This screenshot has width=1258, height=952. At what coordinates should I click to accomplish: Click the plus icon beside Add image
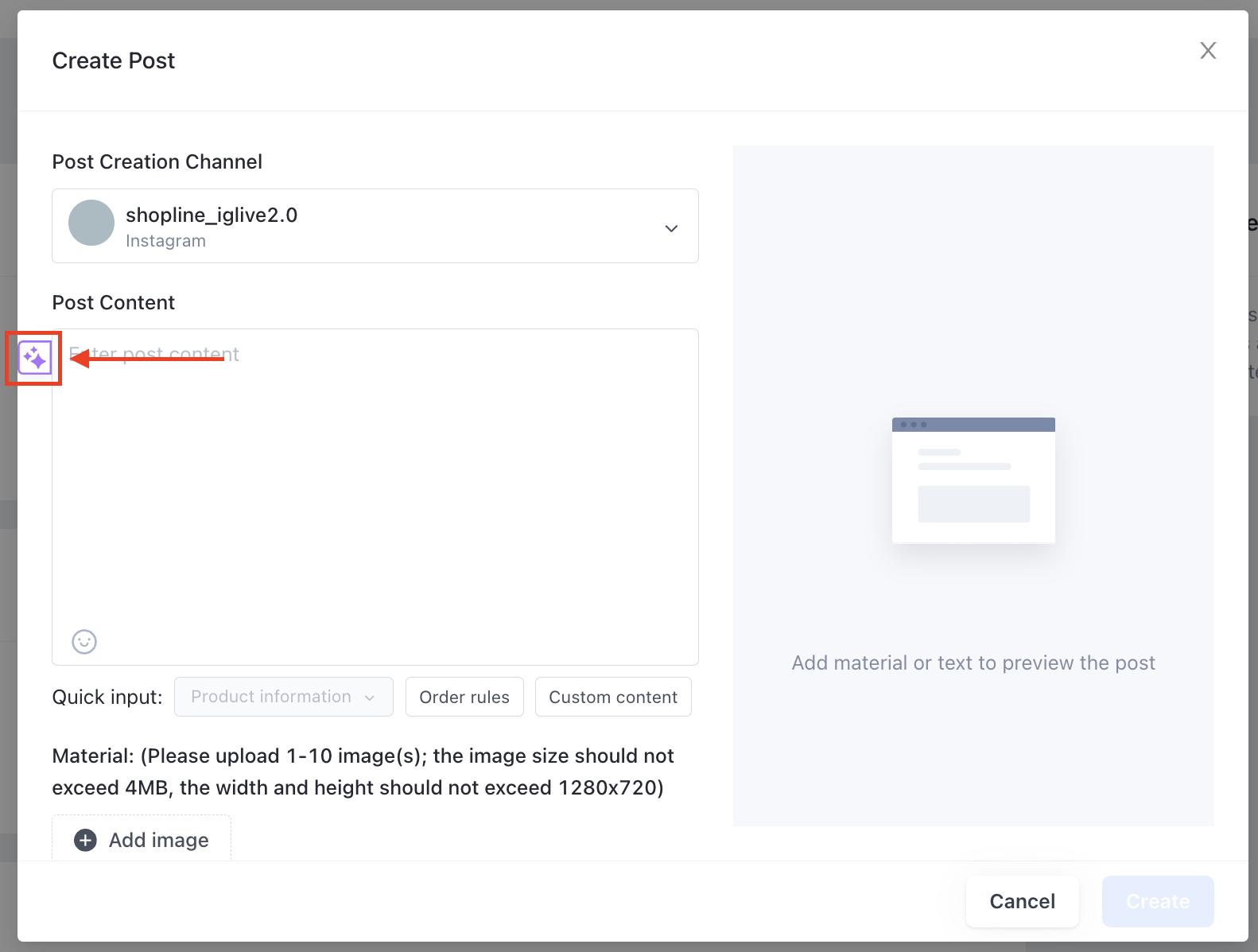(x=85, y=840)
